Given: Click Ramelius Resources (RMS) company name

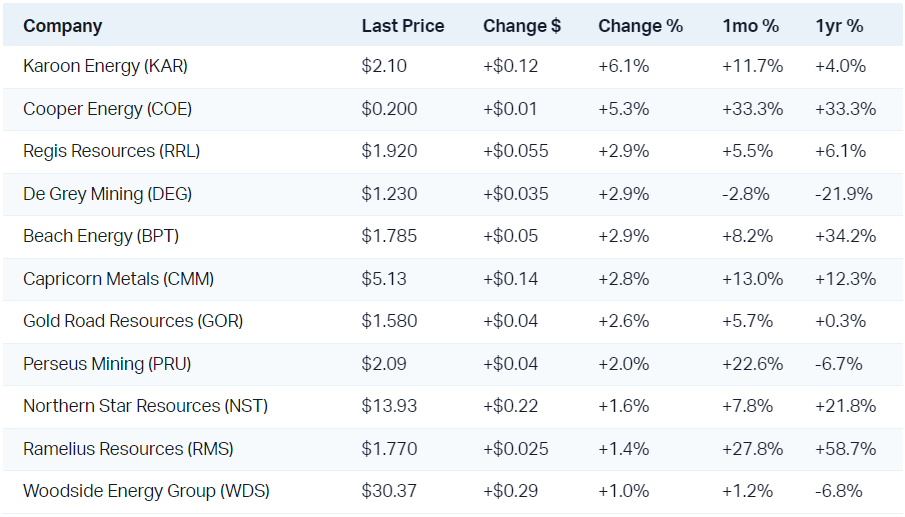Looking at the screenshot, I should point(128,449).
